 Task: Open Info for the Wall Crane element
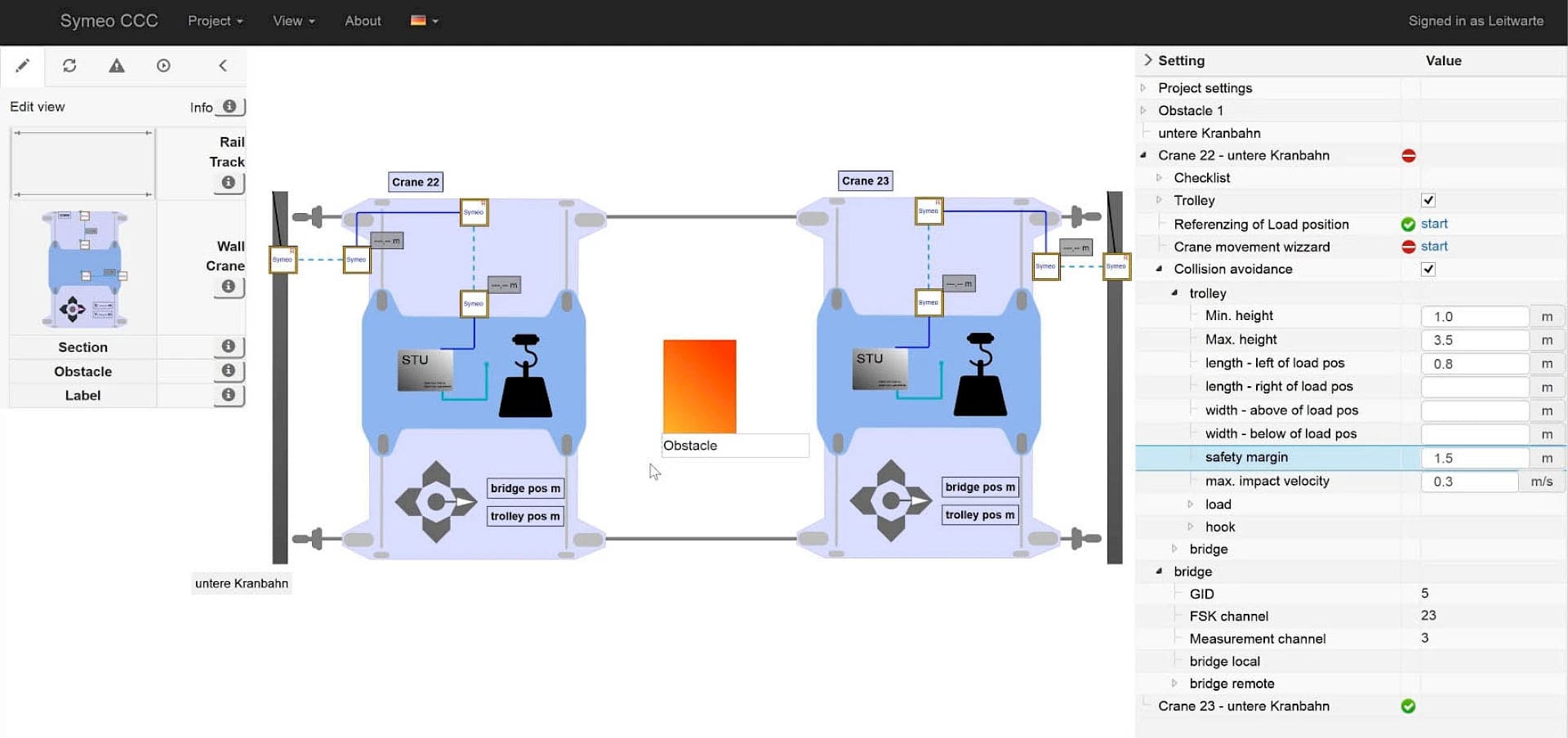tap(229, 287)
